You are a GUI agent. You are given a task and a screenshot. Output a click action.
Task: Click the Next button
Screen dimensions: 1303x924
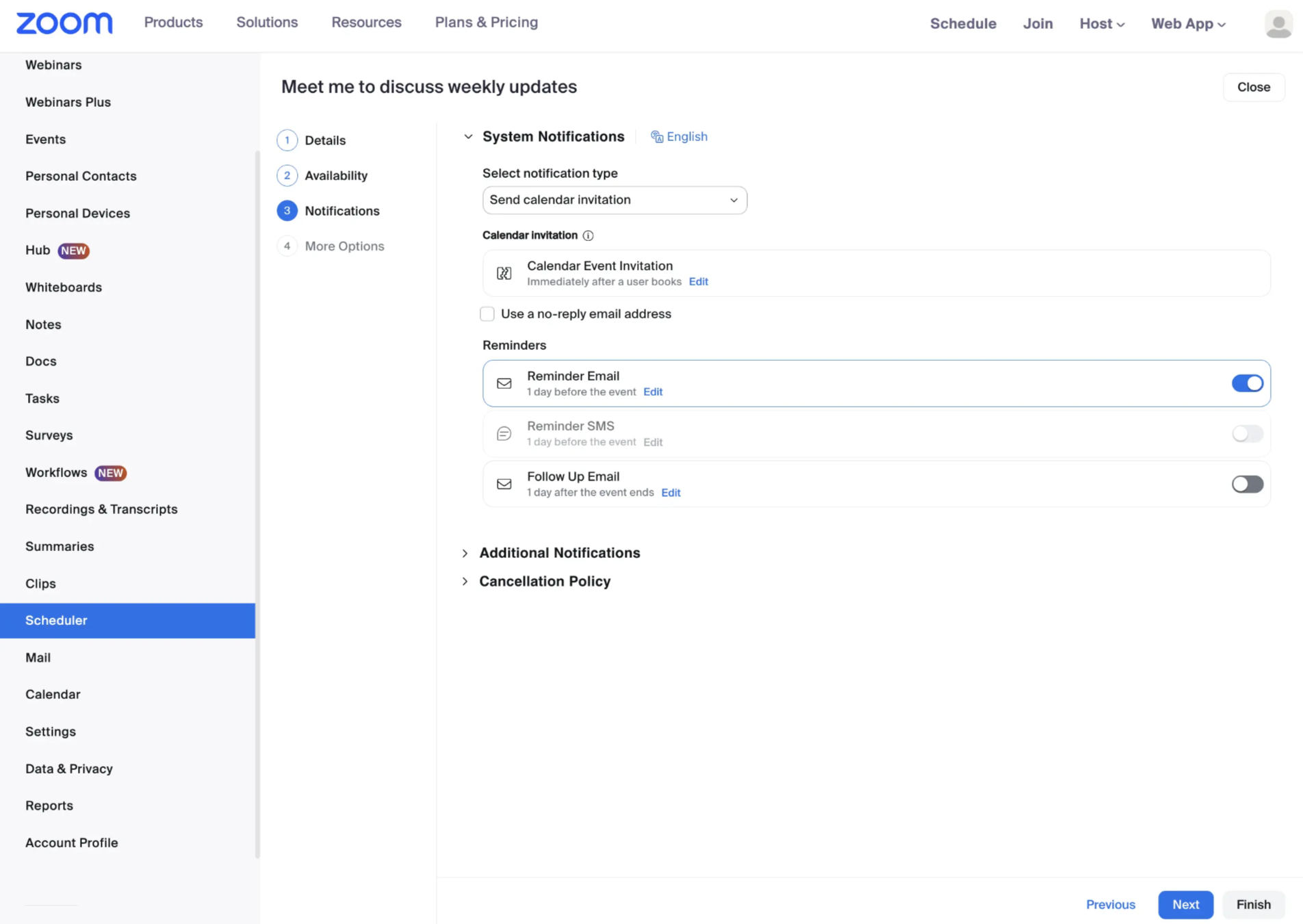tap(1185, 904)
